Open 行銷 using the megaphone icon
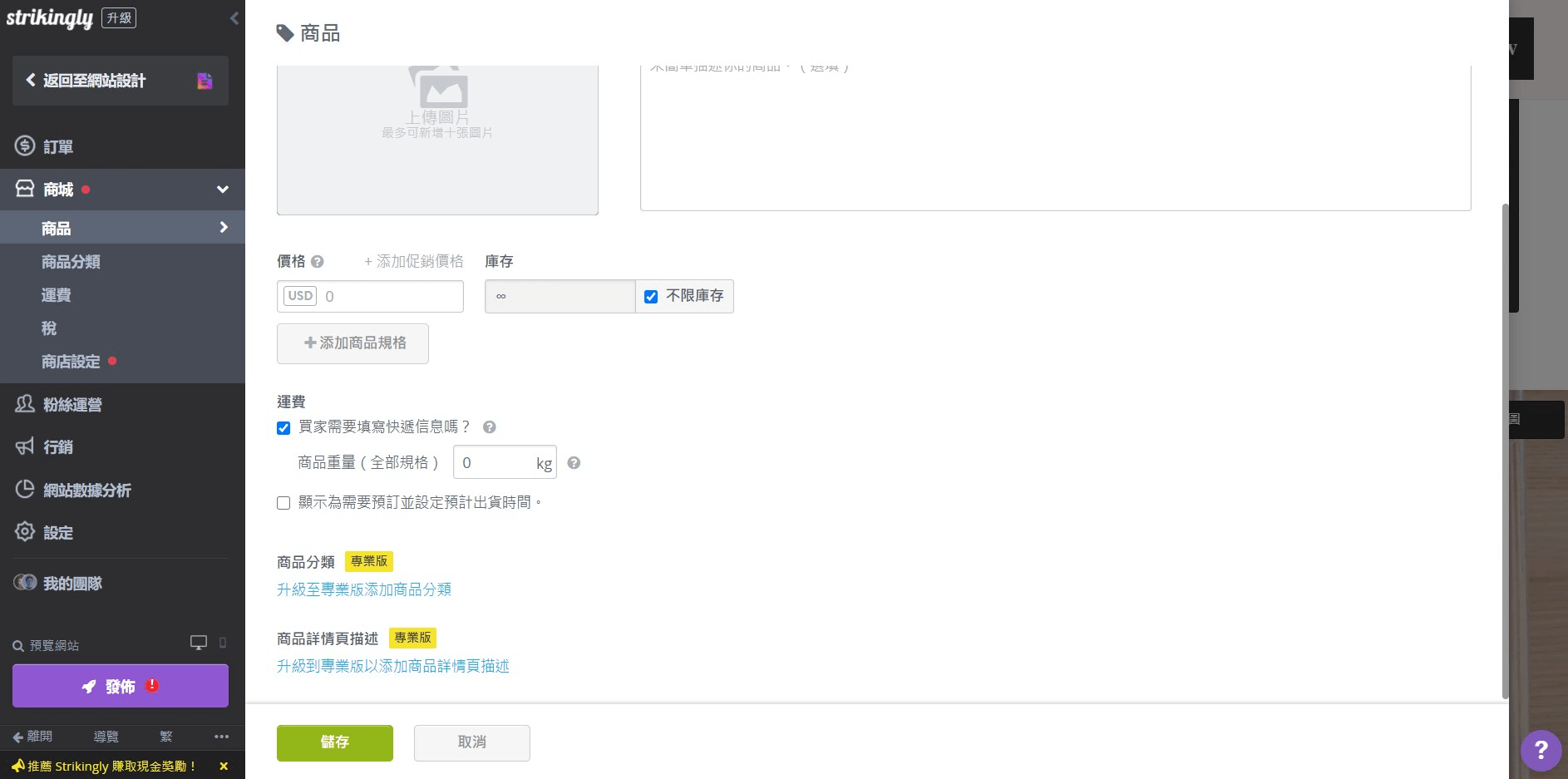 (24, 447)
